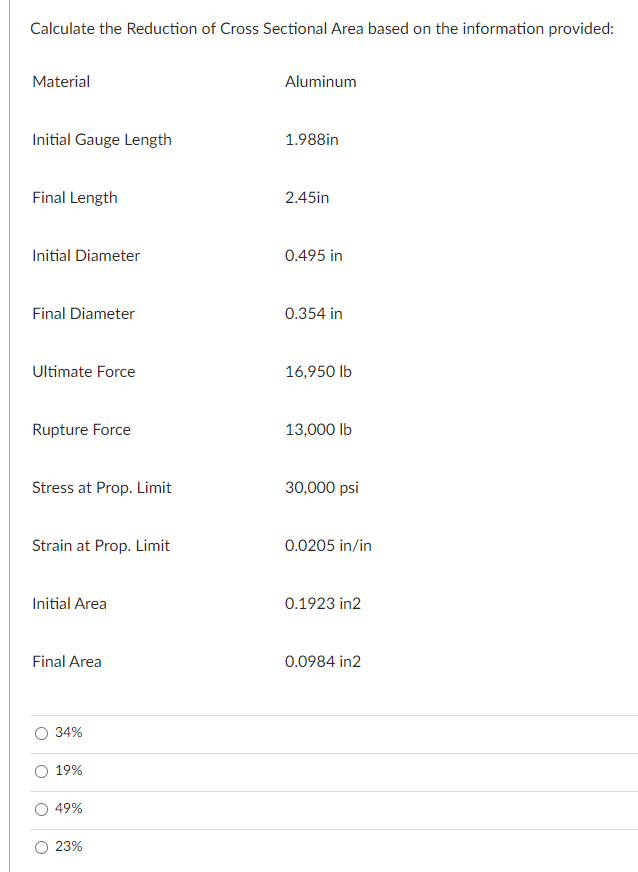Click the Final Length row
Image resolution: width=638 pixels, height=872 pixels.
click(x=75, y=197)
